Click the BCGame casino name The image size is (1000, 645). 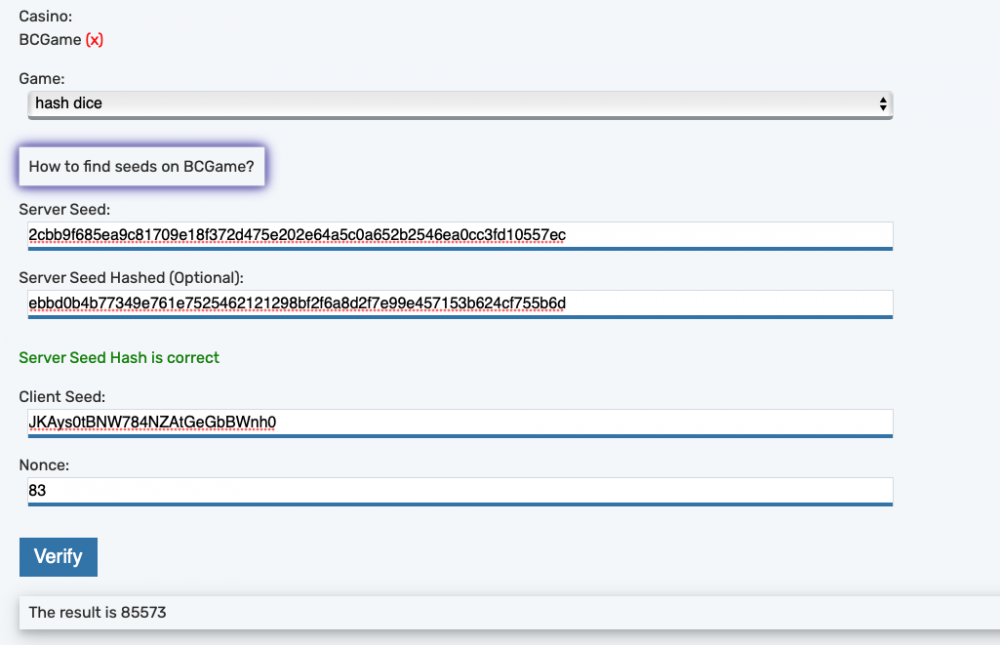[x=50, y=40]
